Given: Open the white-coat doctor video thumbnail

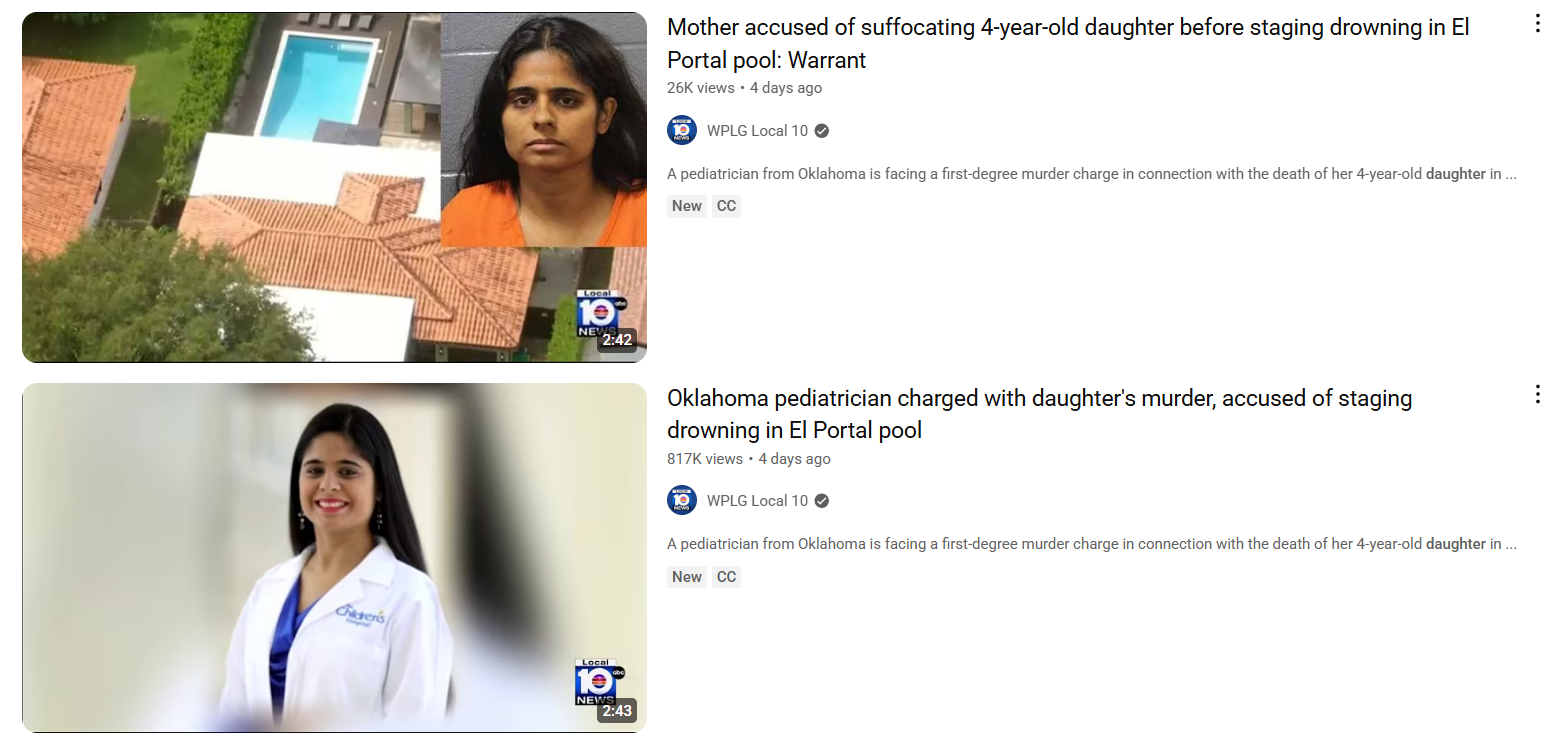Looking at the screenshot, I should tap(334, 558).
